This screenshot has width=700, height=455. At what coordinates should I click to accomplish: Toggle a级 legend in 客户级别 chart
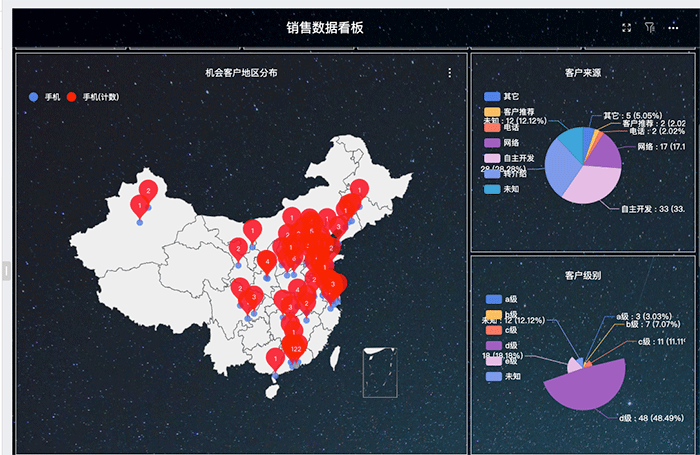click(502, 299)
